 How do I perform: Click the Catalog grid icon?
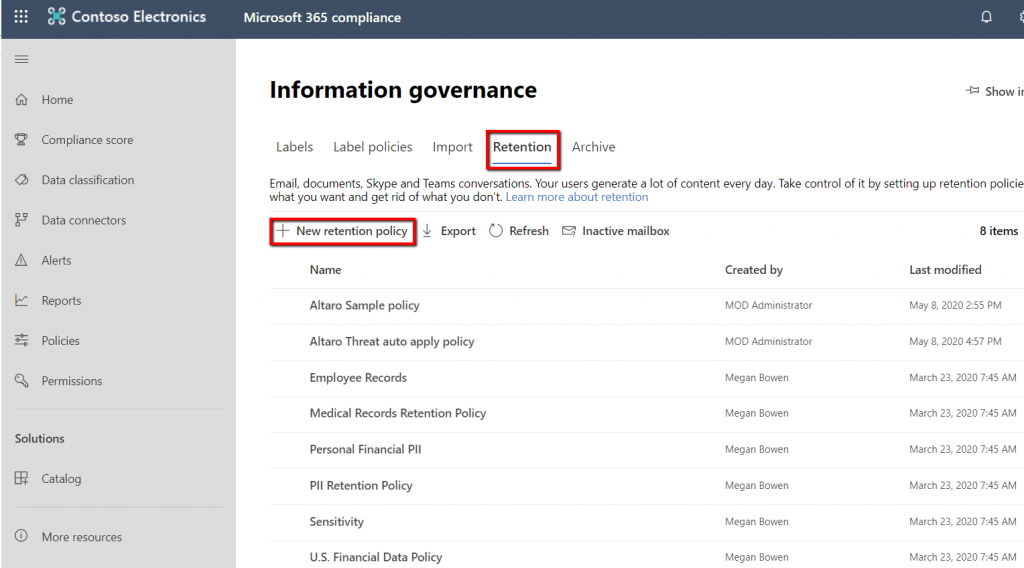pyautogui.click(x=22, y=479)
